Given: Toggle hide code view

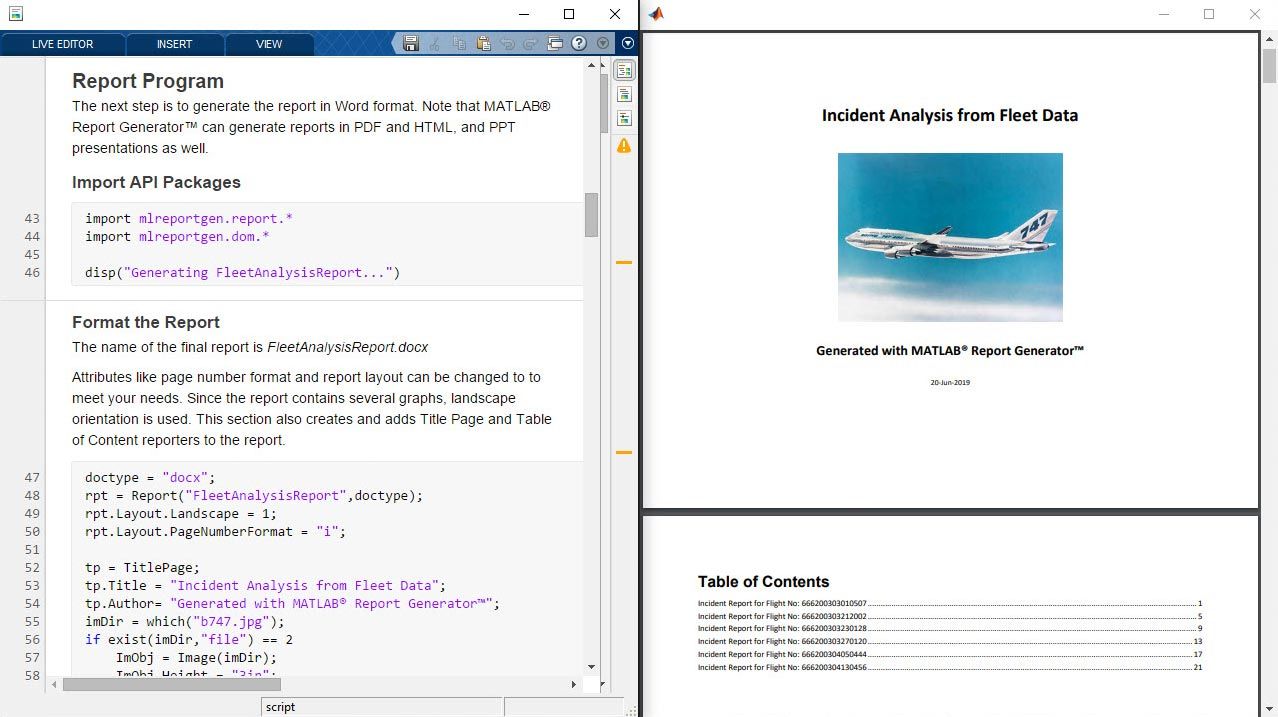Looking at the screenshot, I should [624, 119].
